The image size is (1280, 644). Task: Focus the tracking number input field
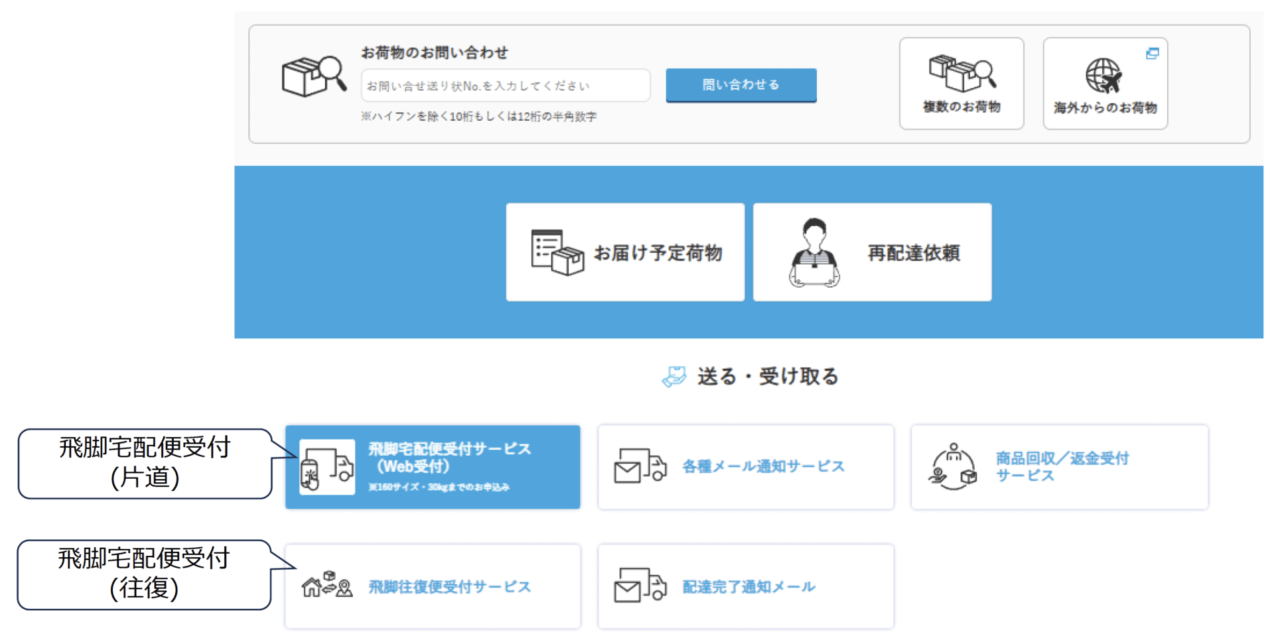tap(505, 86)
